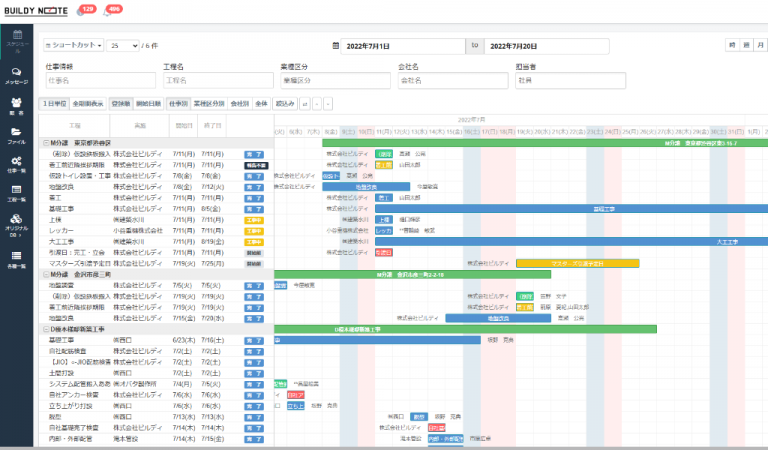Switch to 業種区分別 grouping tab
This screenshot has width=768, height=450.
210,103
